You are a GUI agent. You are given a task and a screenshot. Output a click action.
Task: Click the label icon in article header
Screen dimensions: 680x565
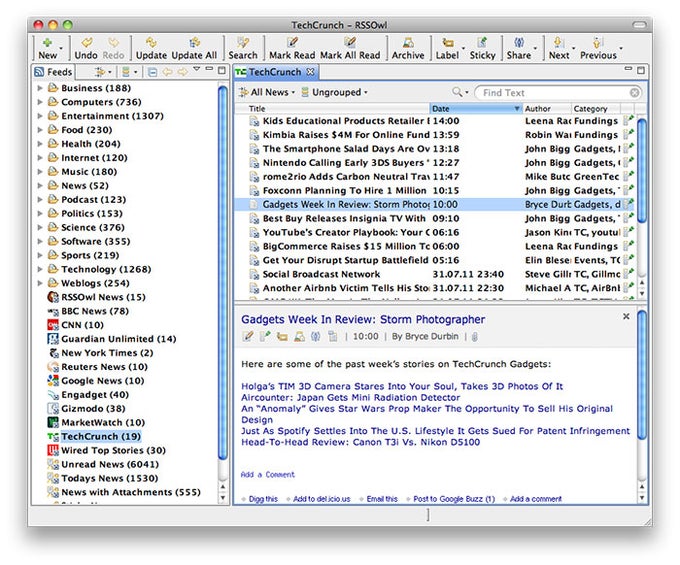point(282,336)
